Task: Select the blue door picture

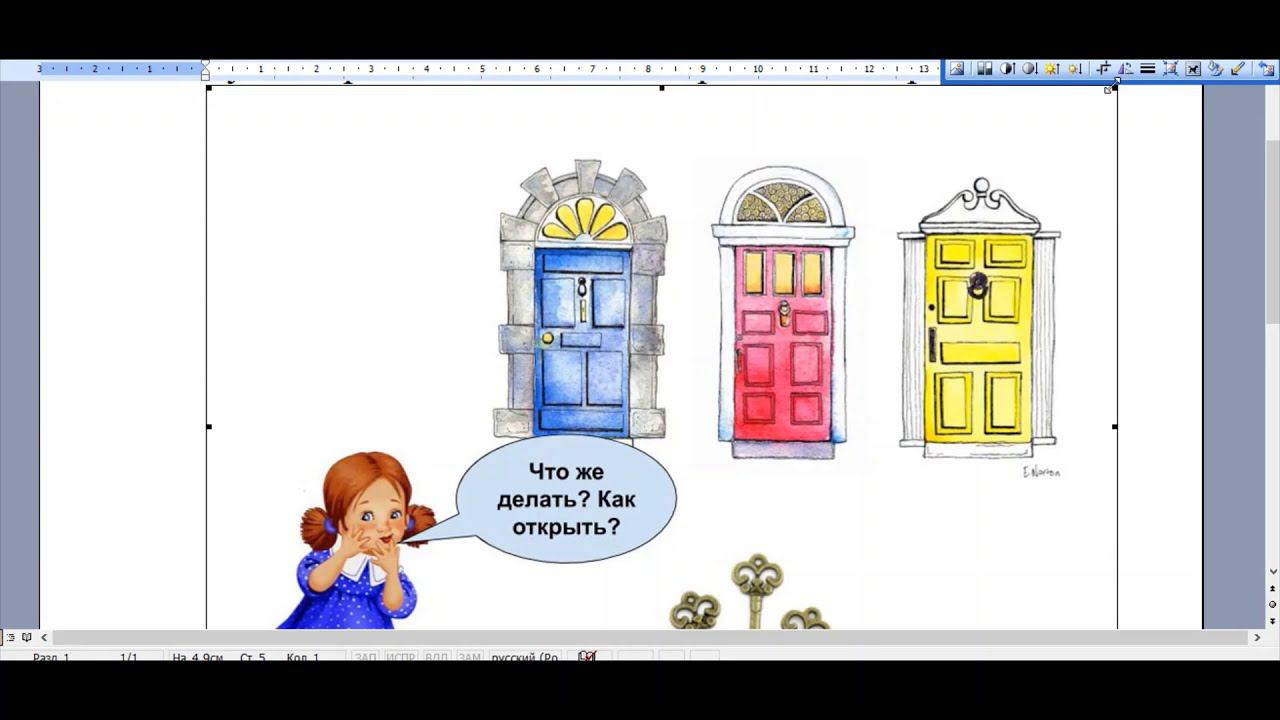Action: [x=581, y=298]
